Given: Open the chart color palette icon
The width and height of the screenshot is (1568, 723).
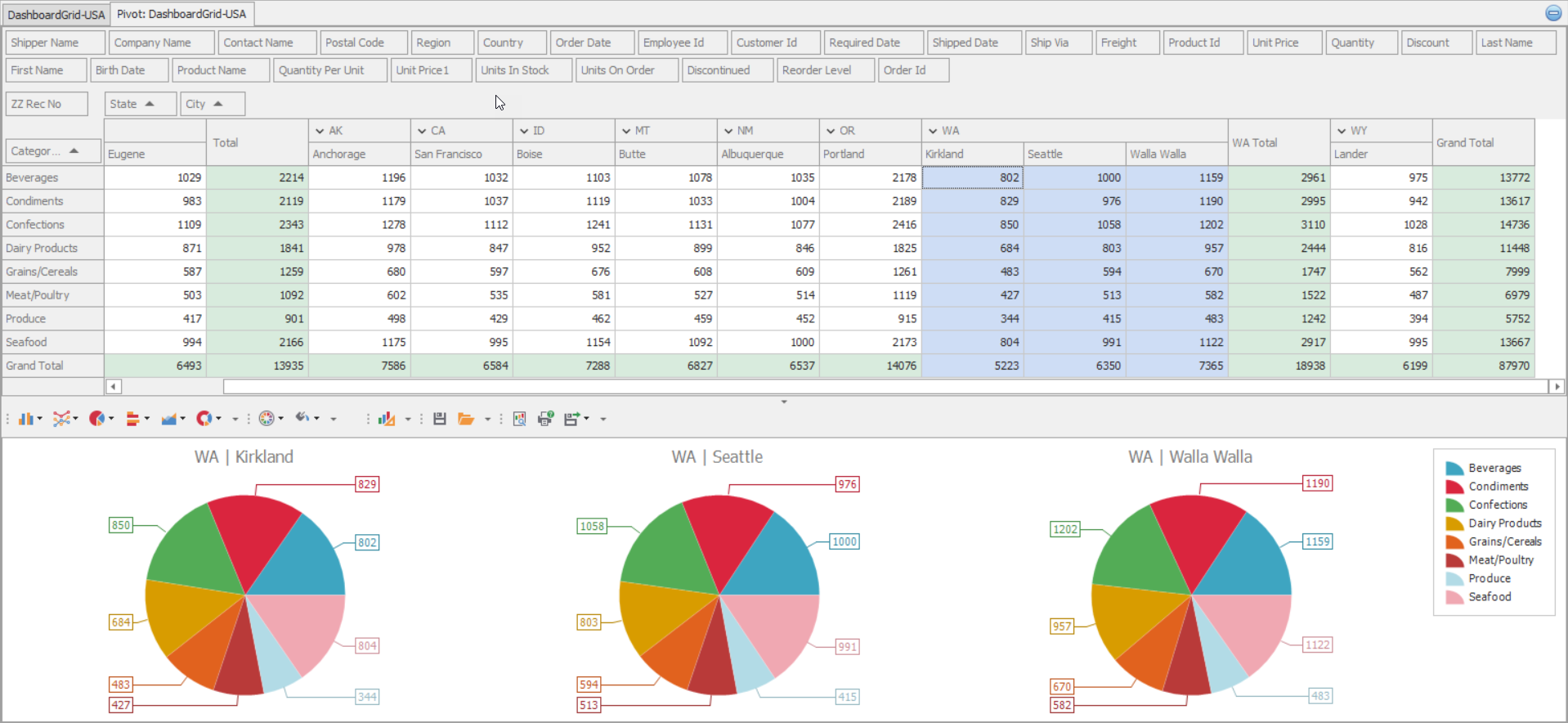Looking at the screenshot, I should (267, 419).
